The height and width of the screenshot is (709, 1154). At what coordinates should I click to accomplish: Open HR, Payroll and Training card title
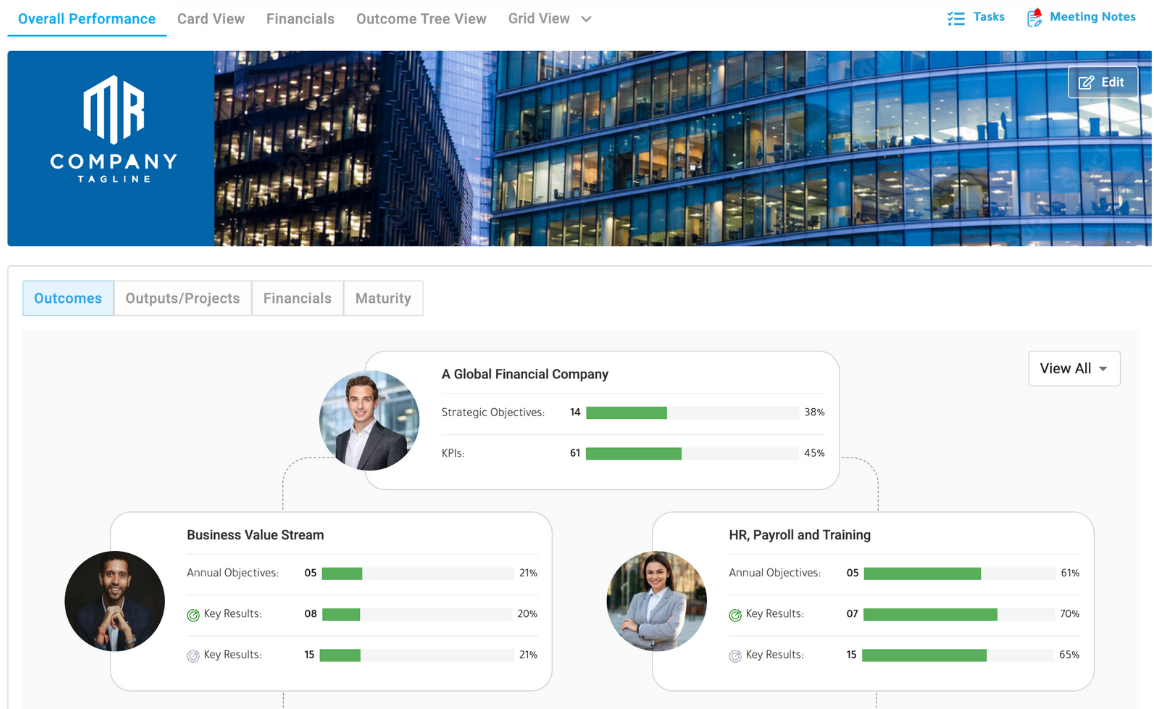click(x=799, y=535)
